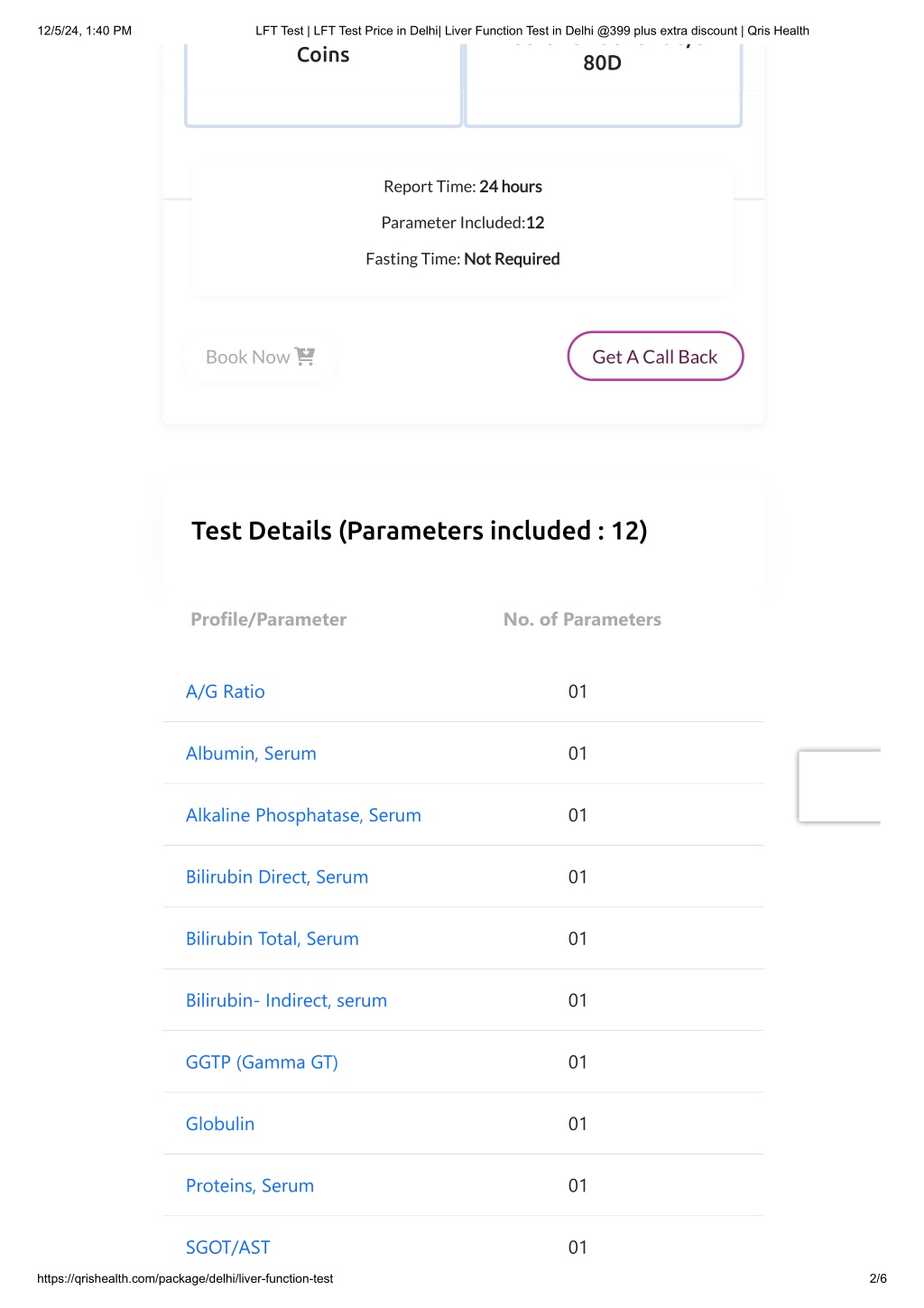Screen dimensions: 924x1308
Task: Open the Globulin parameter link
Action: pyautogui.click(x=220, y=1124)
